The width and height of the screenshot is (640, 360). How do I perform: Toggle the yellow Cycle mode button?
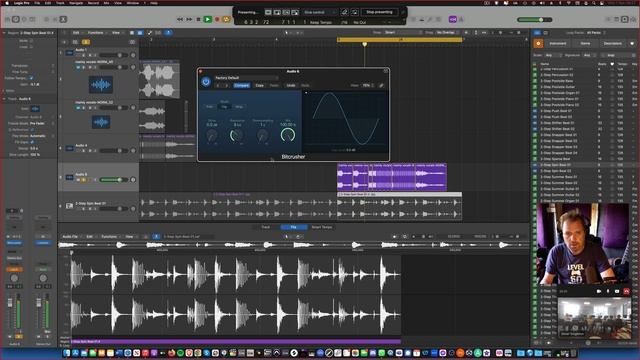tap(226, 19)
